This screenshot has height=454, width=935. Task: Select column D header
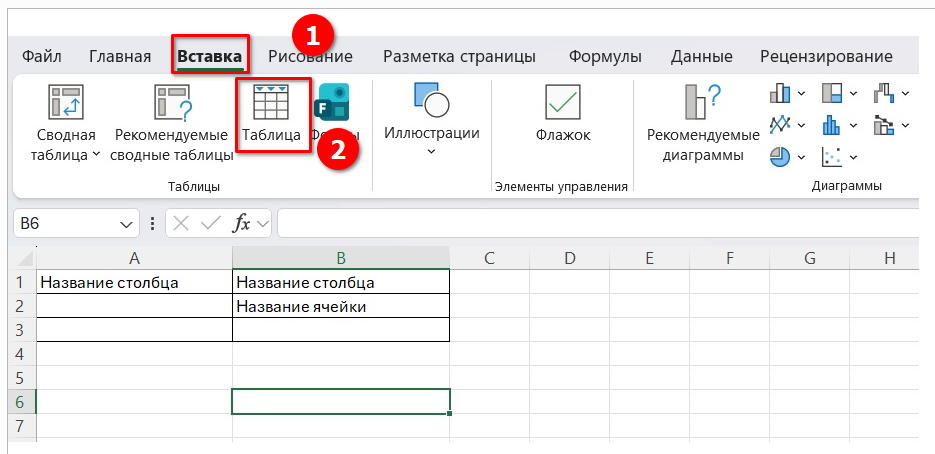(x=569, y=258)
